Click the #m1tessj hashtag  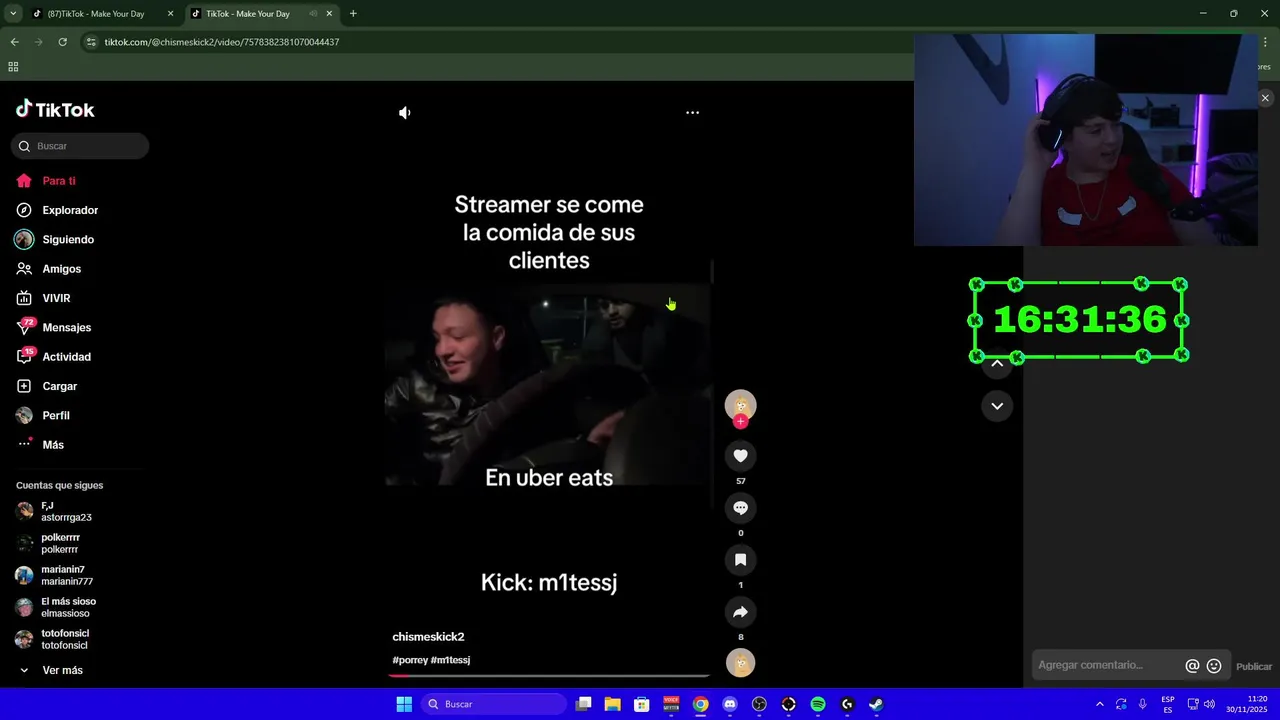tap(450, 660)
